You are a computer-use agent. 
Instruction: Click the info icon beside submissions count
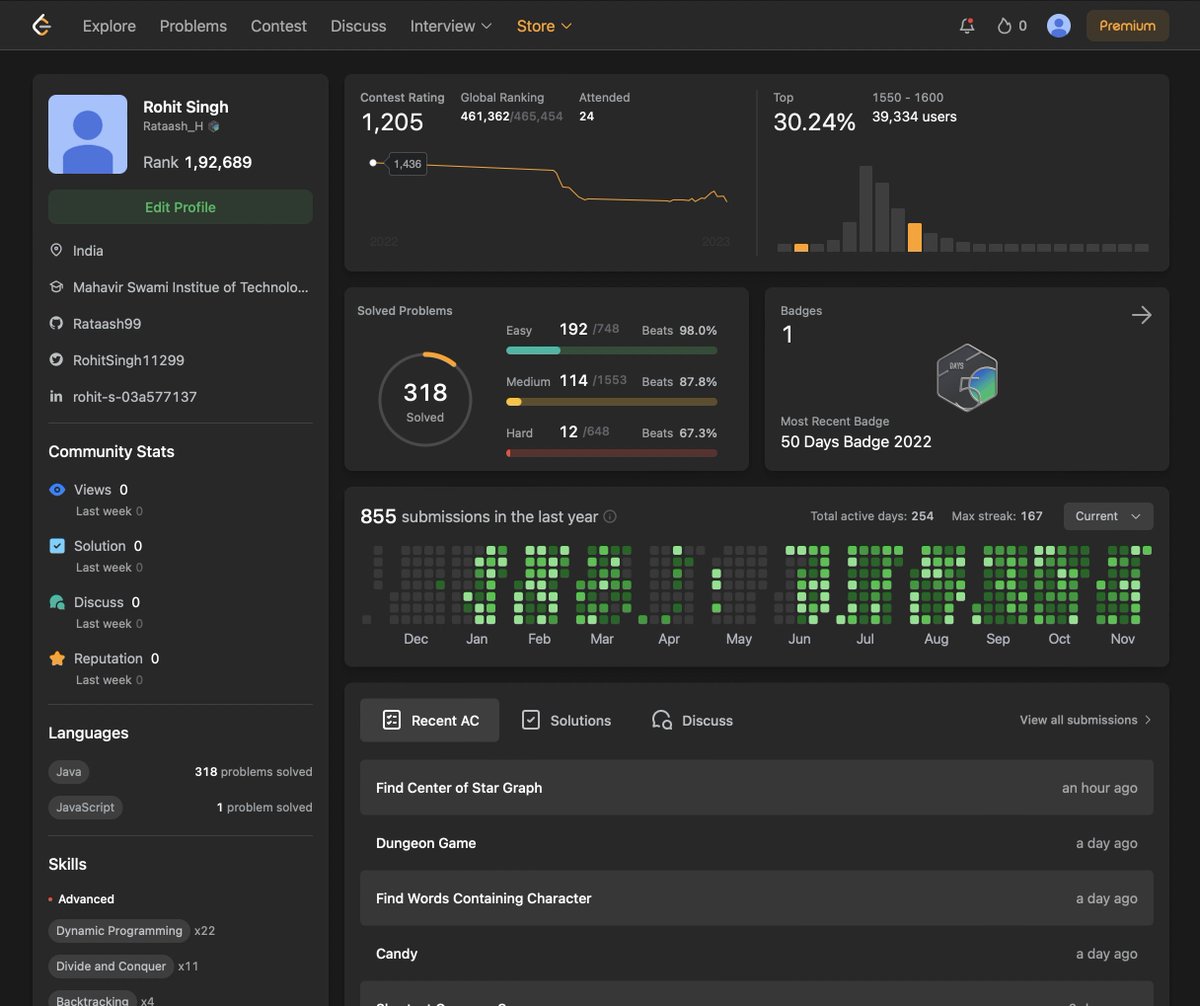(x=608, y=517)
